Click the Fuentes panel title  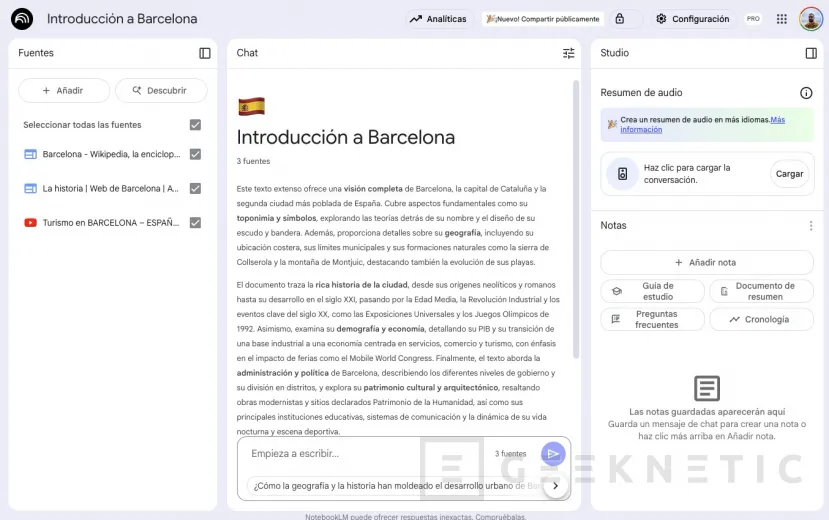pos(36,53)
